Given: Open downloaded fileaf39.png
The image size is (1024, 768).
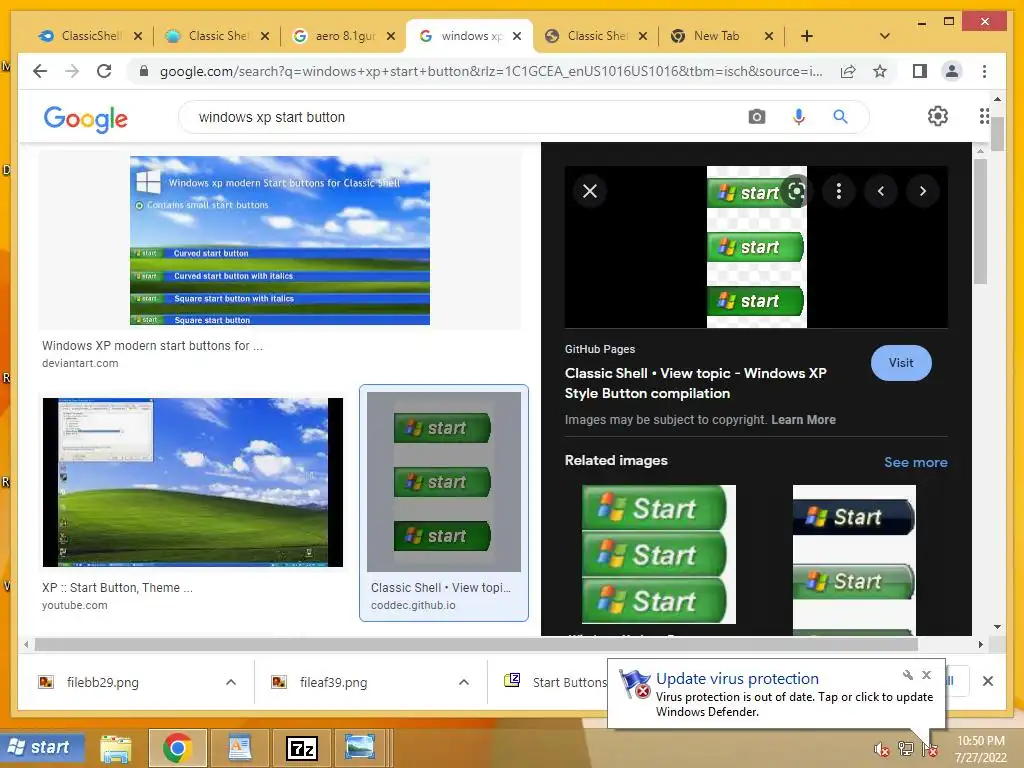Looking at the screenshot, I should tap(333, 682).
